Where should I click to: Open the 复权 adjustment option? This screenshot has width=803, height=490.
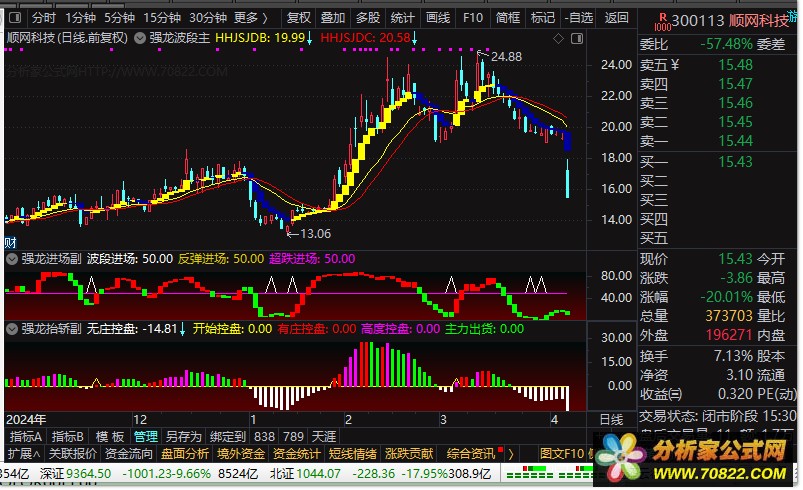[299, 18]
